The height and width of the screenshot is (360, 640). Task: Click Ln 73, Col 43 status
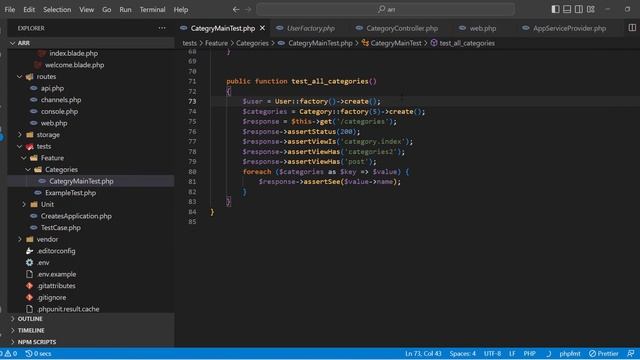tap(423, 353)
